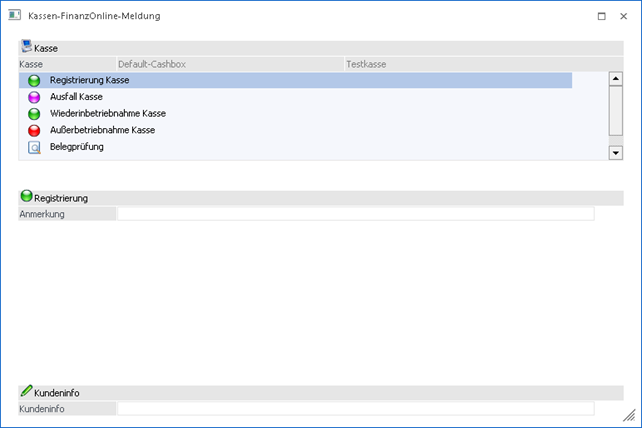Choose Außerbetriebnahme Kasse from the list
The image size is (642, 428).
coord(102,131)
